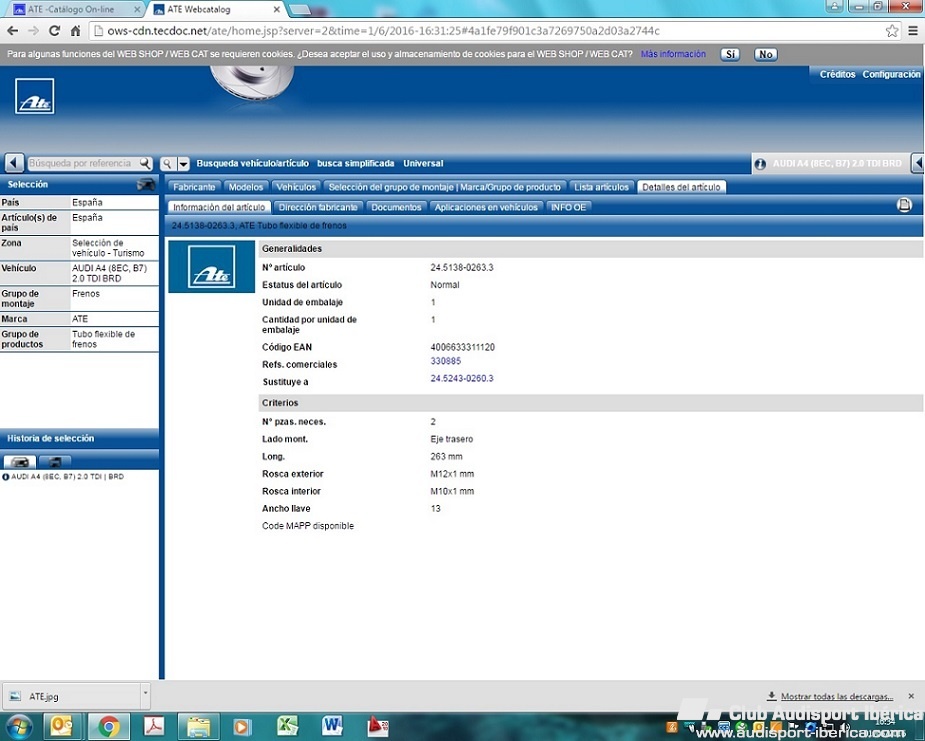The width and height of the screenshot is (925, 741).
Task: Go to the browser home page
Action: tap(75, 31)
